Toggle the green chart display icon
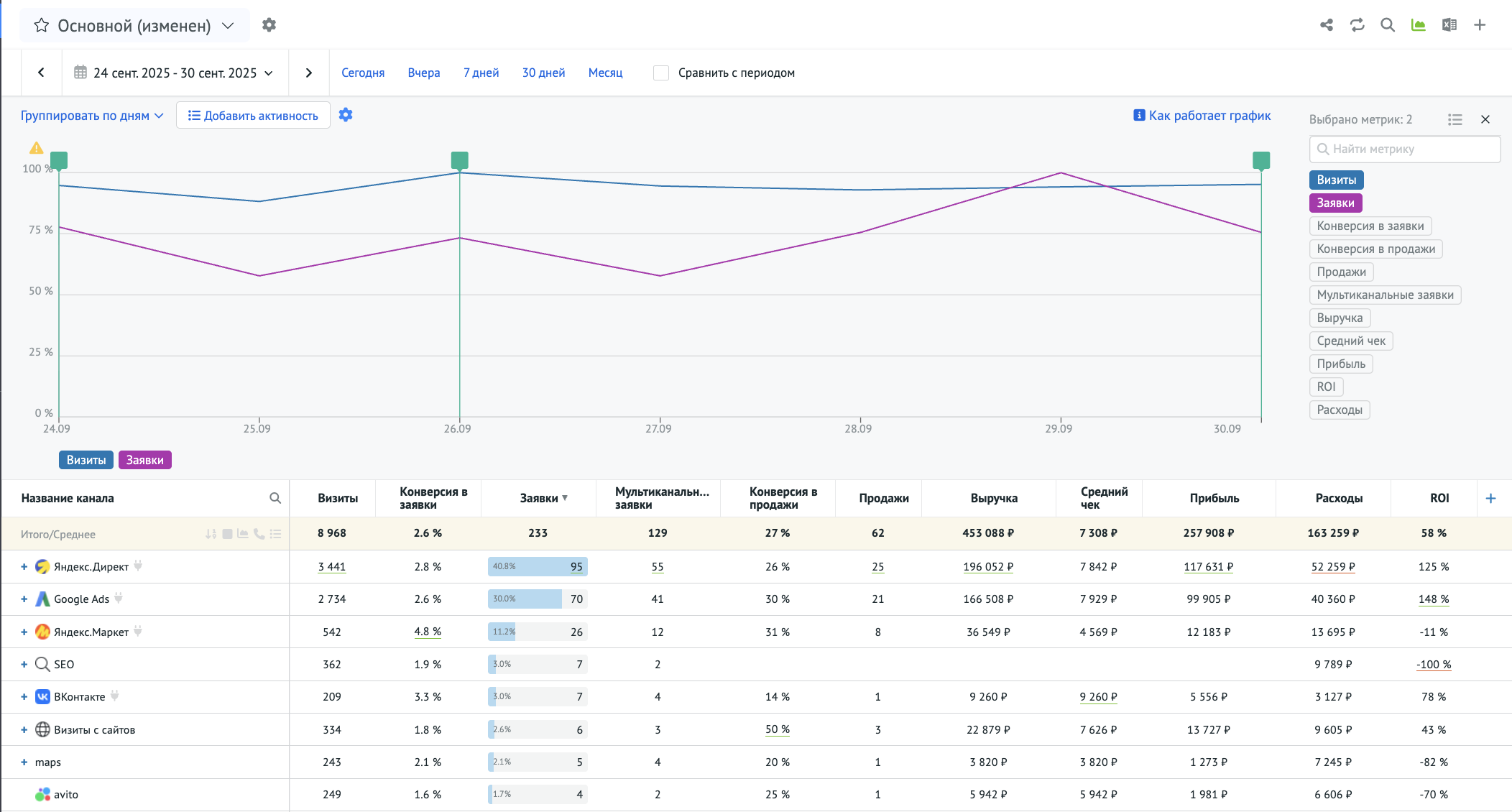The image size is (1512, 812). [x=1418, y=25]
